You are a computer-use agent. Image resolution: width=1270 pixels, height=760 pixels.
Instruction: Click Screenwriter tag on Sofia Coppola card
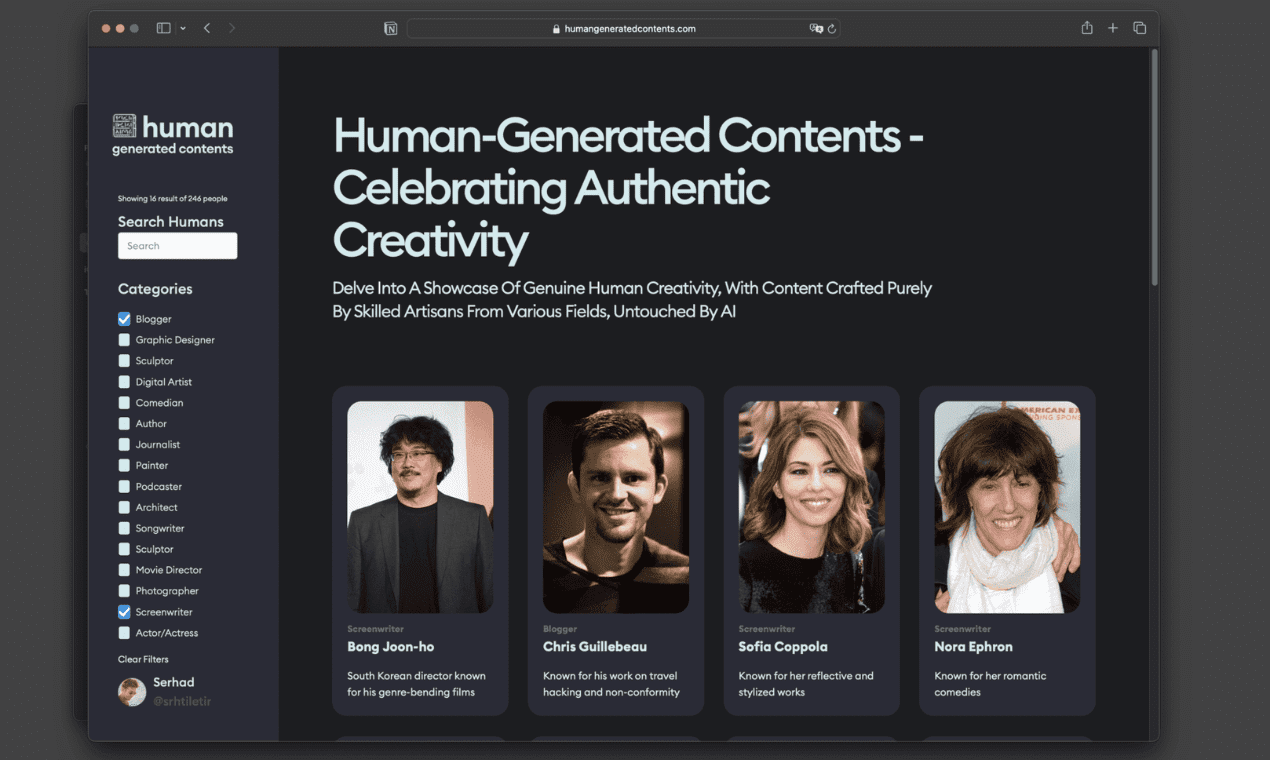pyautogui.click(x=768, y=629)
